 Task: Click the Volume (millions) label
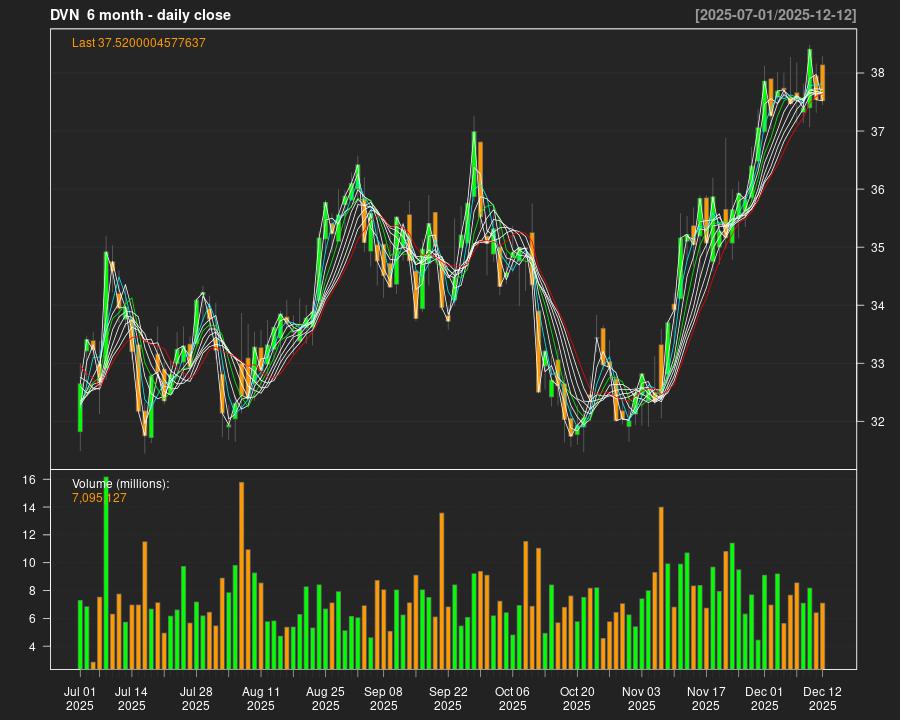click(x=121, y=484)
